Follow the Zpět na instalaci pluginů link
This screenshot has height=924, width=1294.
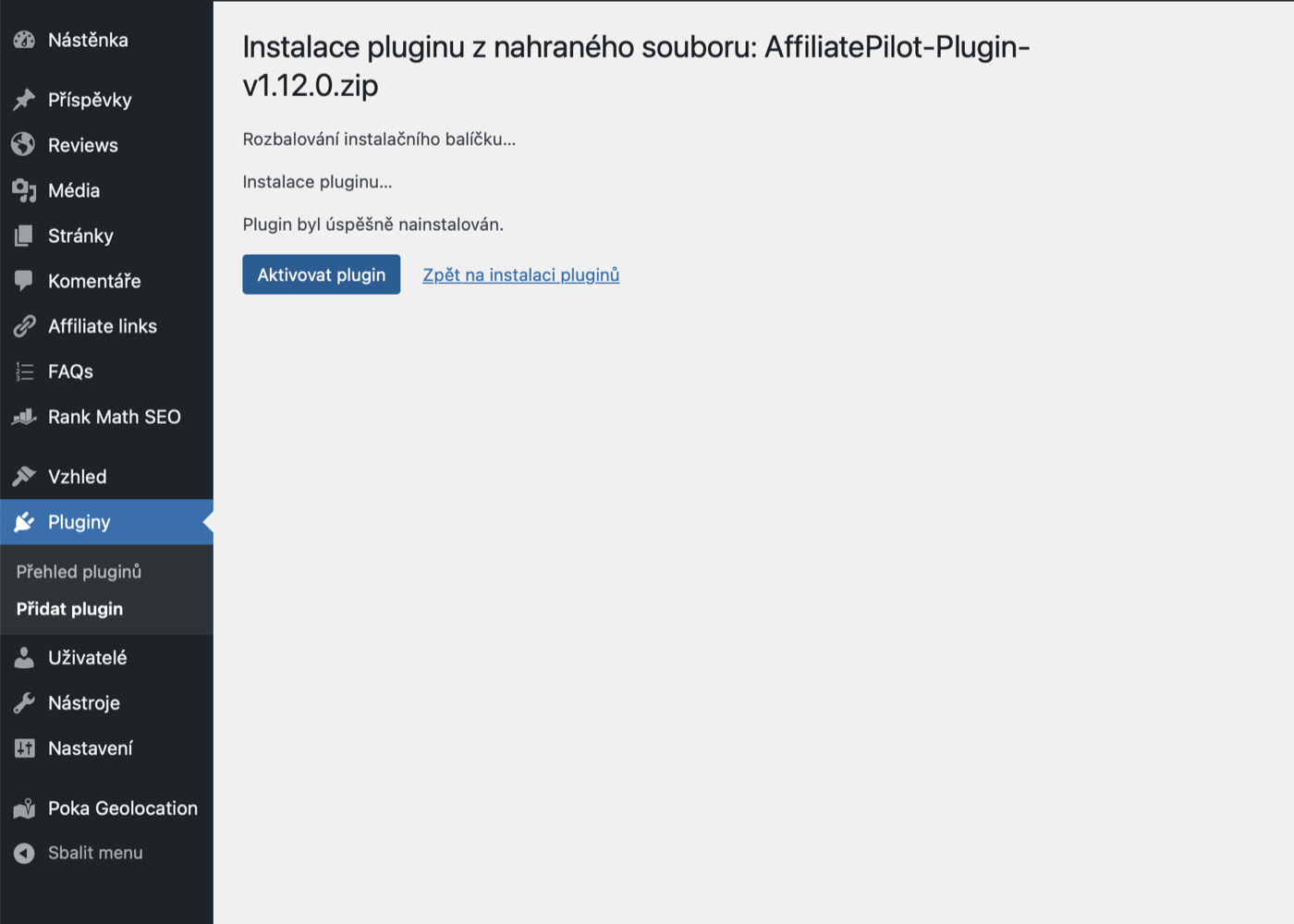(520, 274)
